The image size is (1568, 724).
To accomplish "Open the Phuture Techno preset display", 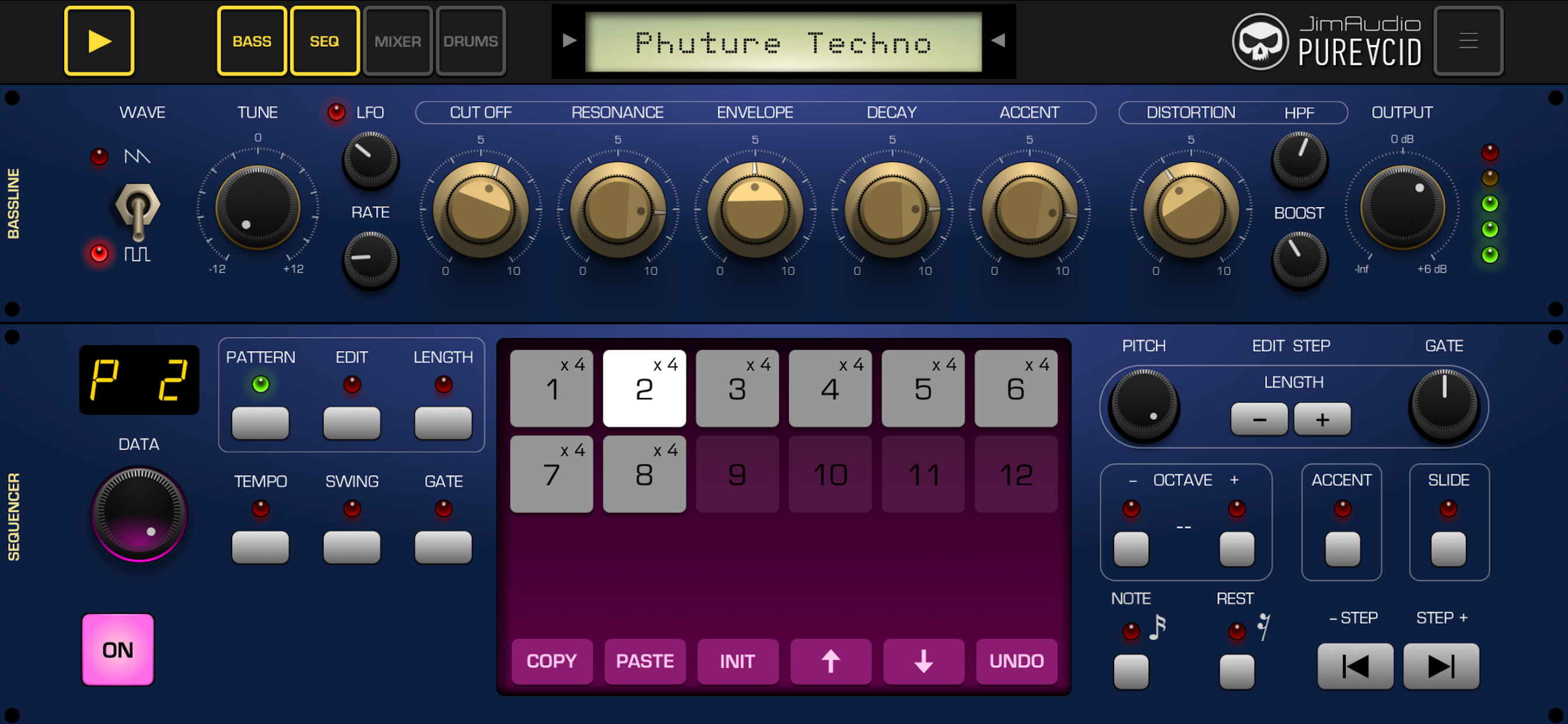I will tap(783, 43).
